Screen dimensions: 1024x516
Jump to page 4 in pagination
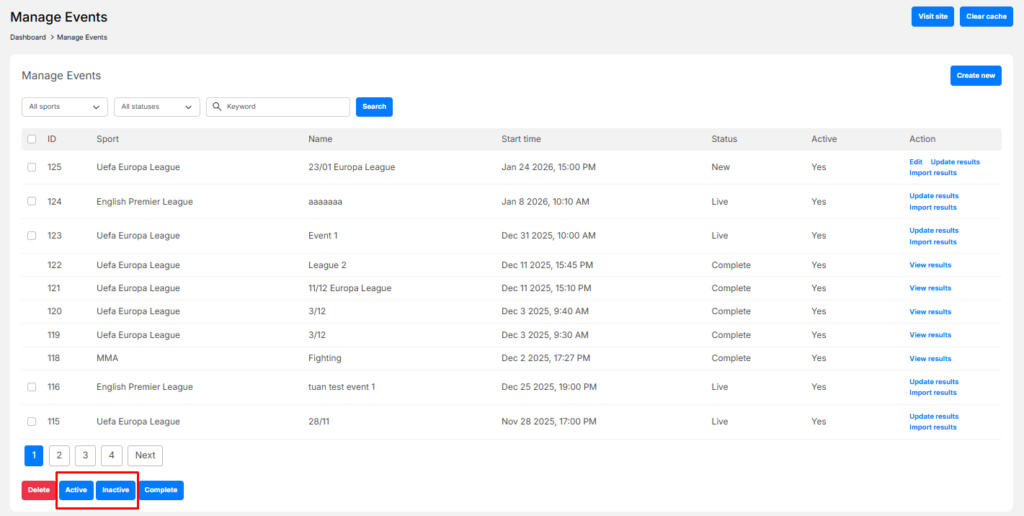click(111, 455)
